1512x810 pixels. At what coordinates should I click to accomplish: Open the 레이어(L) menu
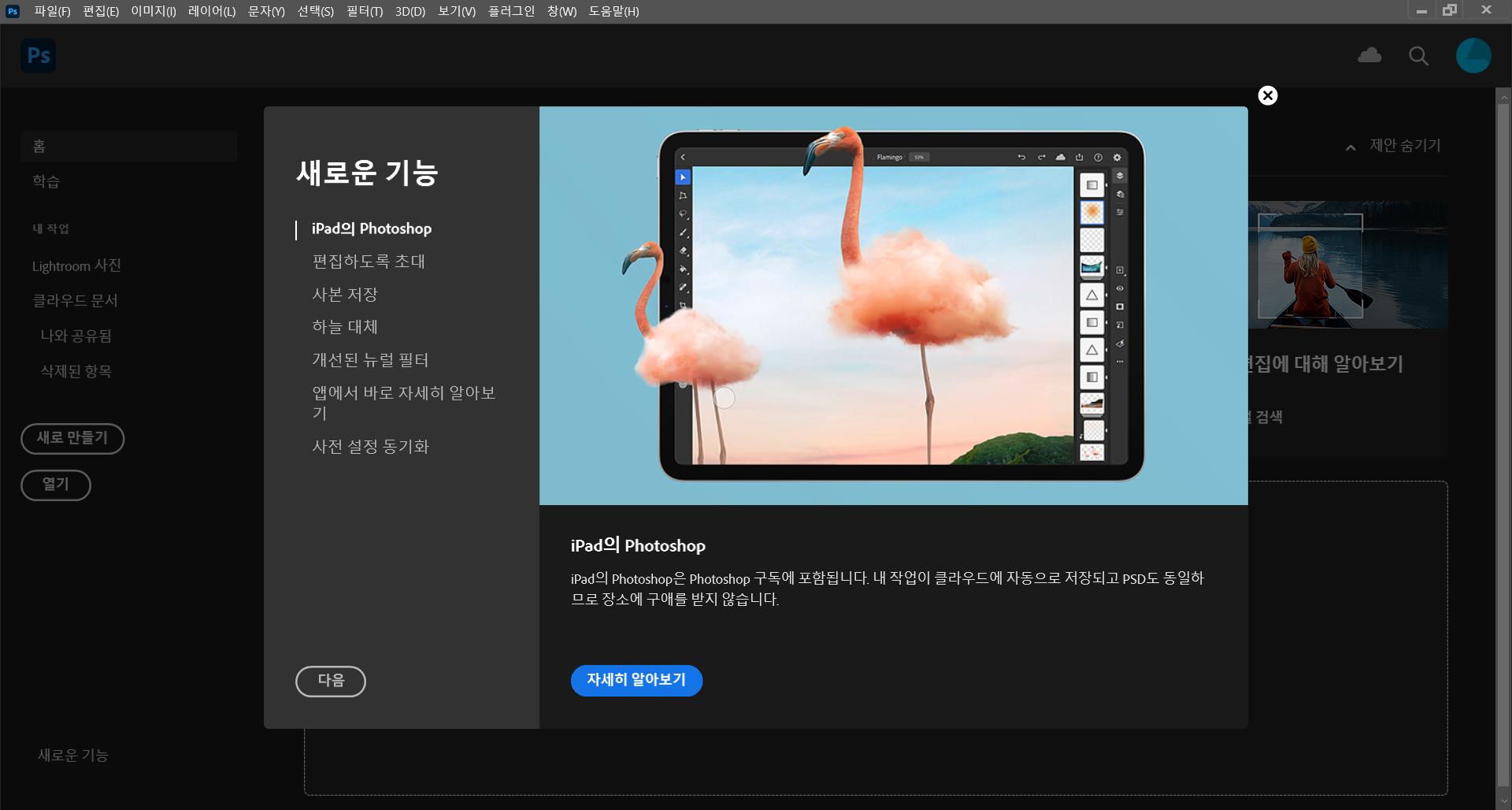(212, 11)
